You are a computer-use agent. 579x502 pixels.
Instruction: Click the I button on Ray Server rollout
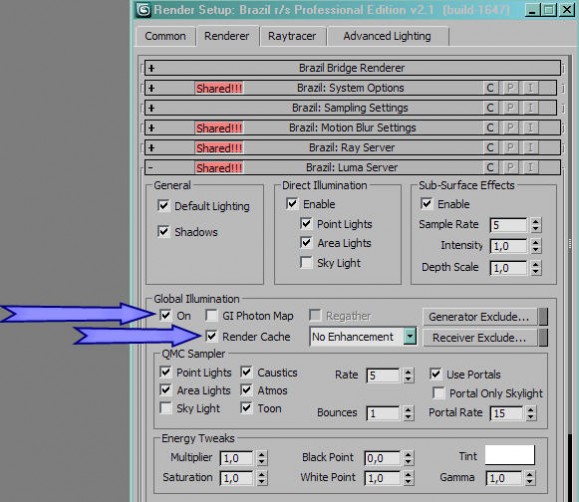(x=530, y=148)
